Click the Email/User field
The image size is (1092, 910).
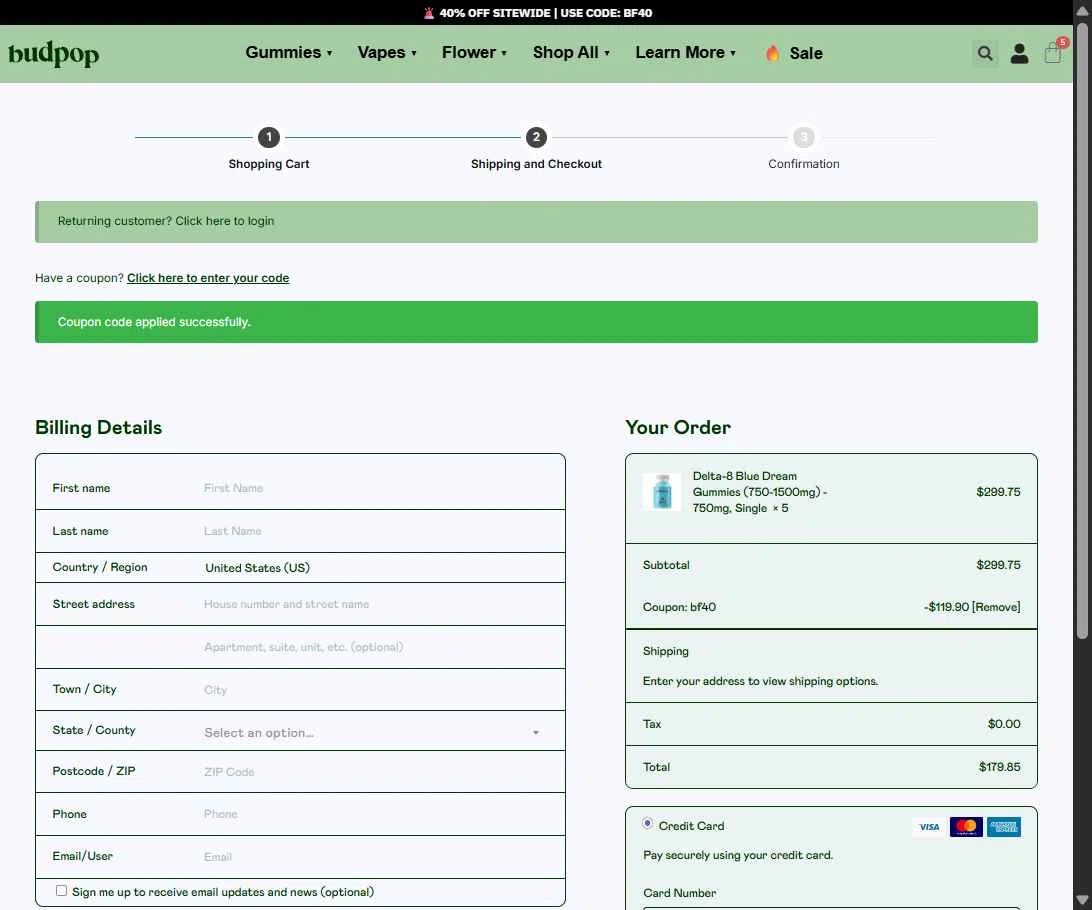pyautogui.click(x=376, y=856)
